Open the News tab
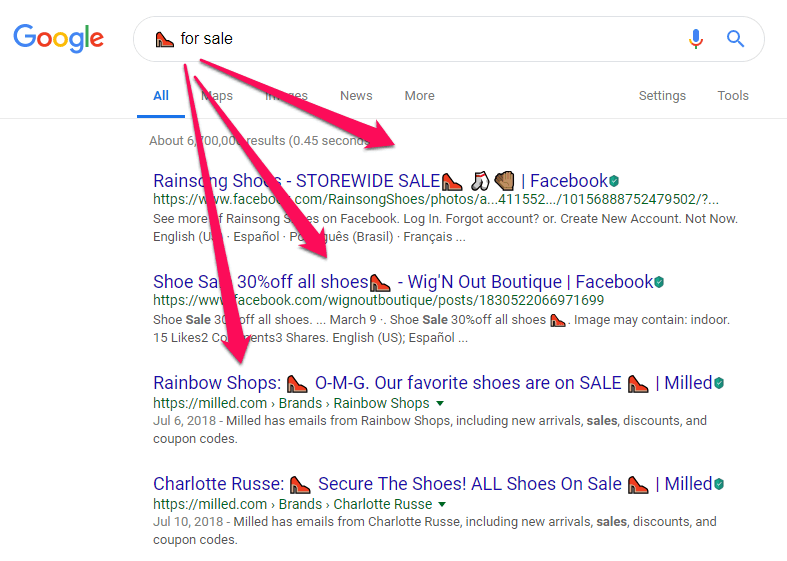The height and width of the screenshot is (561, 787). [356, 96]
